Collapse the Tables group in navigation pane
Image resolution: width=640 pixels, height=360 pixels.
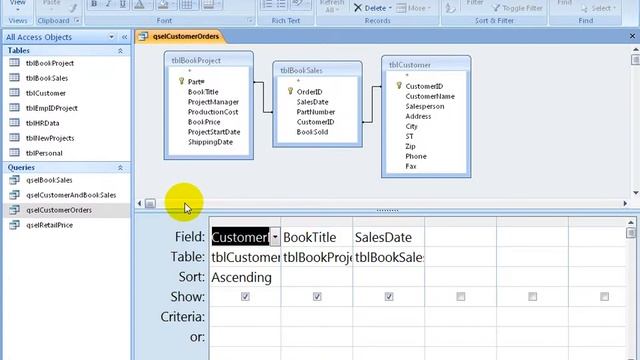click(120, 51)
